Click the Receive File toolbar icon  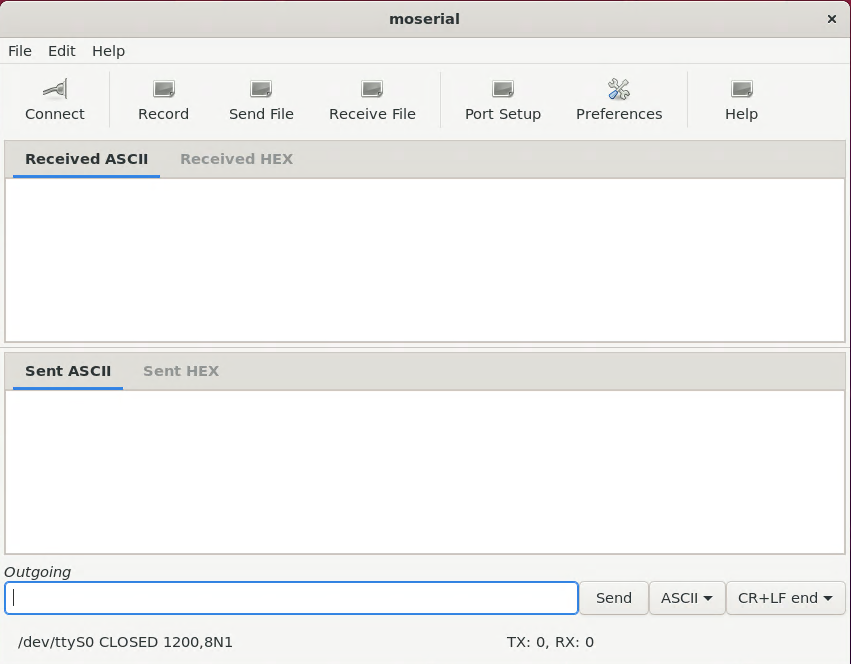[372, 89]
